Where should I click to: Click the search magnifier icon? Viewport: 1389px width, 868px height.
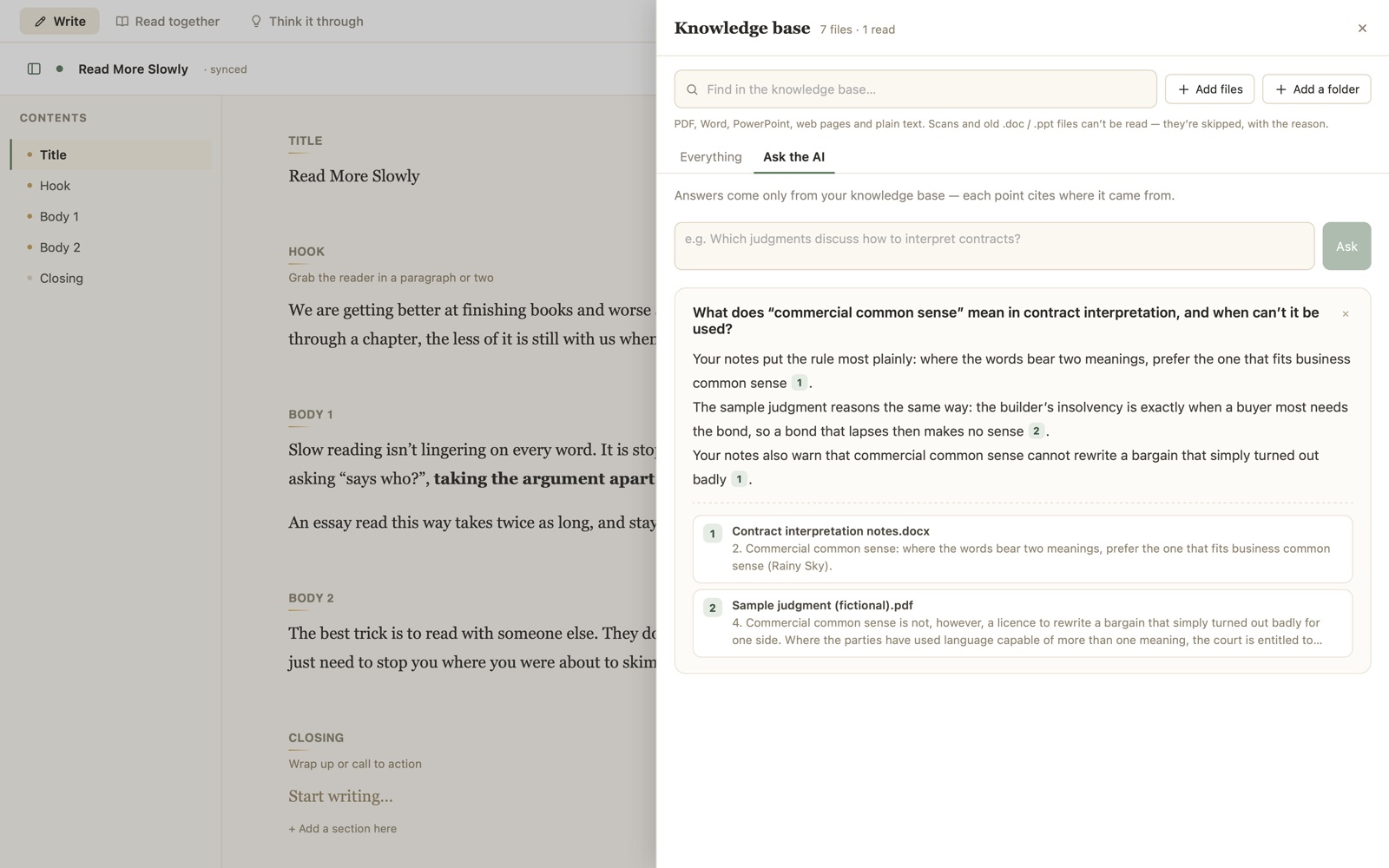coord(692,89)
